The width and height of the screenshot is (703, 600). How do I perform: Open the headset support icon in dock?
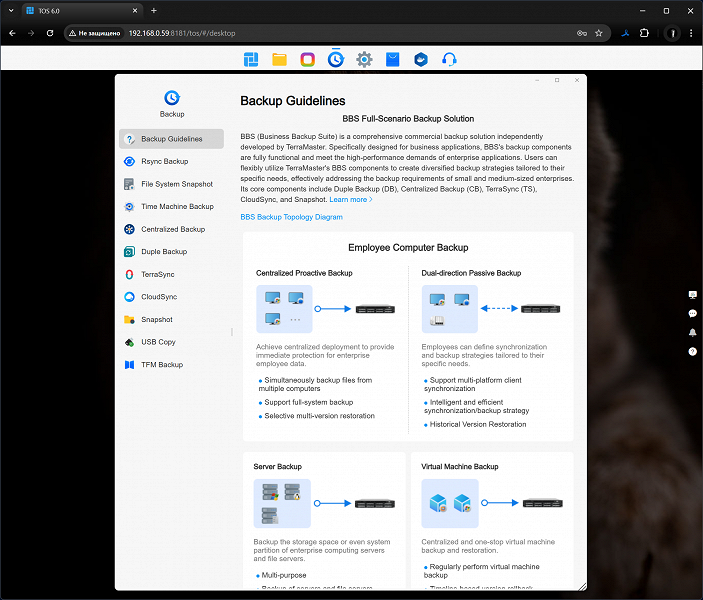pos(449,59)
